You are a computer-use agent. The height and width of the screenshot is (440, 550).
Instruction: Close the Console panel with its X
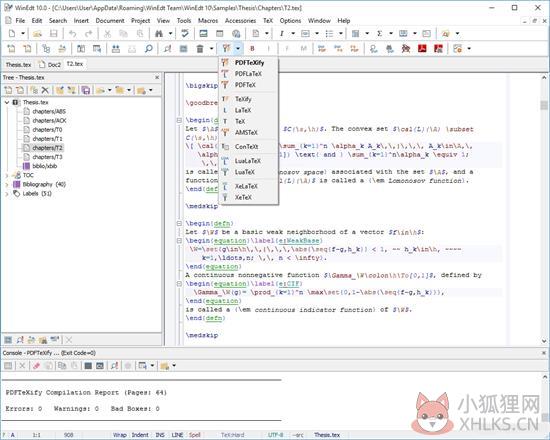point(544,353)
